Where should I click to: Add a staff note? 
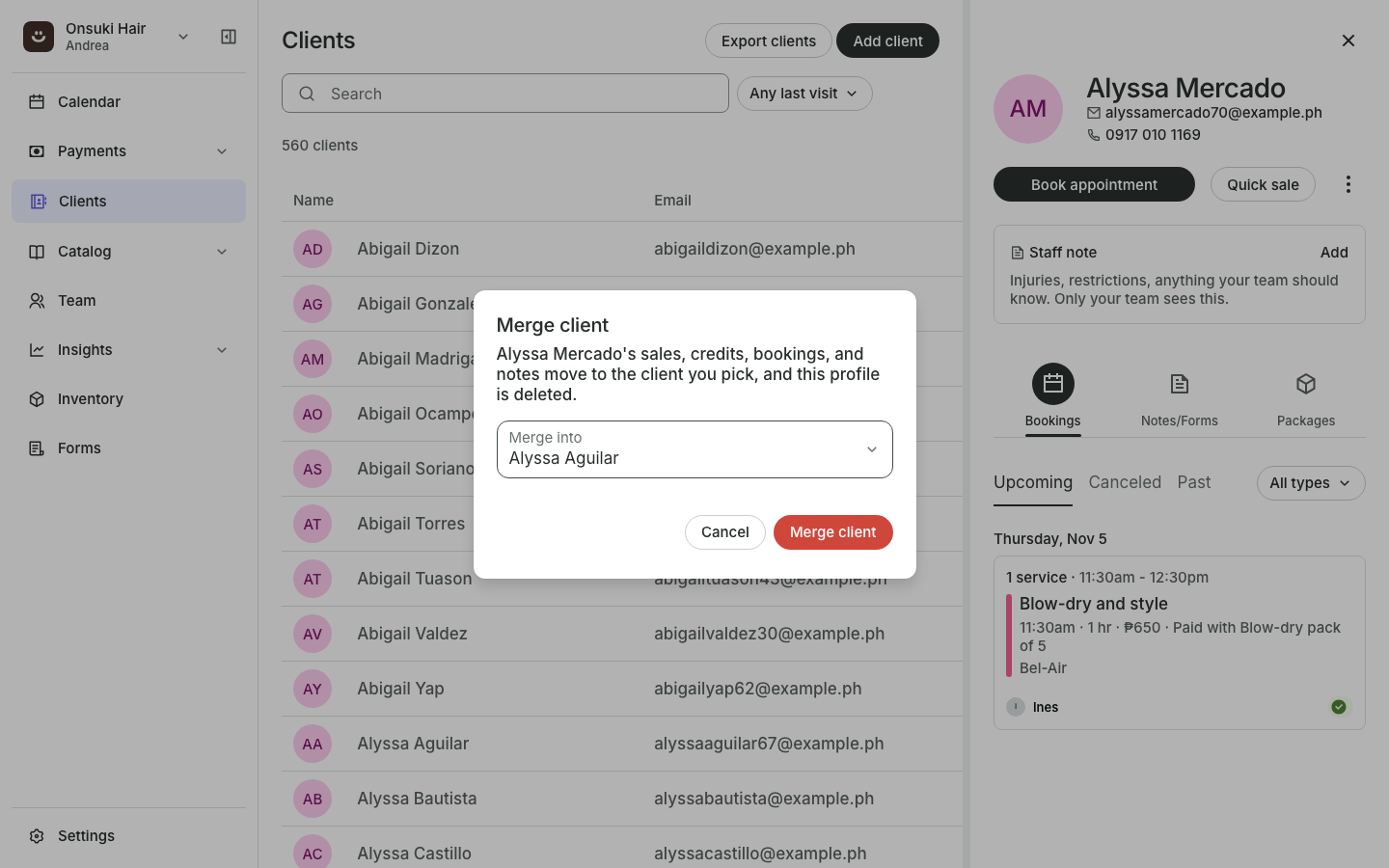pyautogui.click(x=1334, y=253)
